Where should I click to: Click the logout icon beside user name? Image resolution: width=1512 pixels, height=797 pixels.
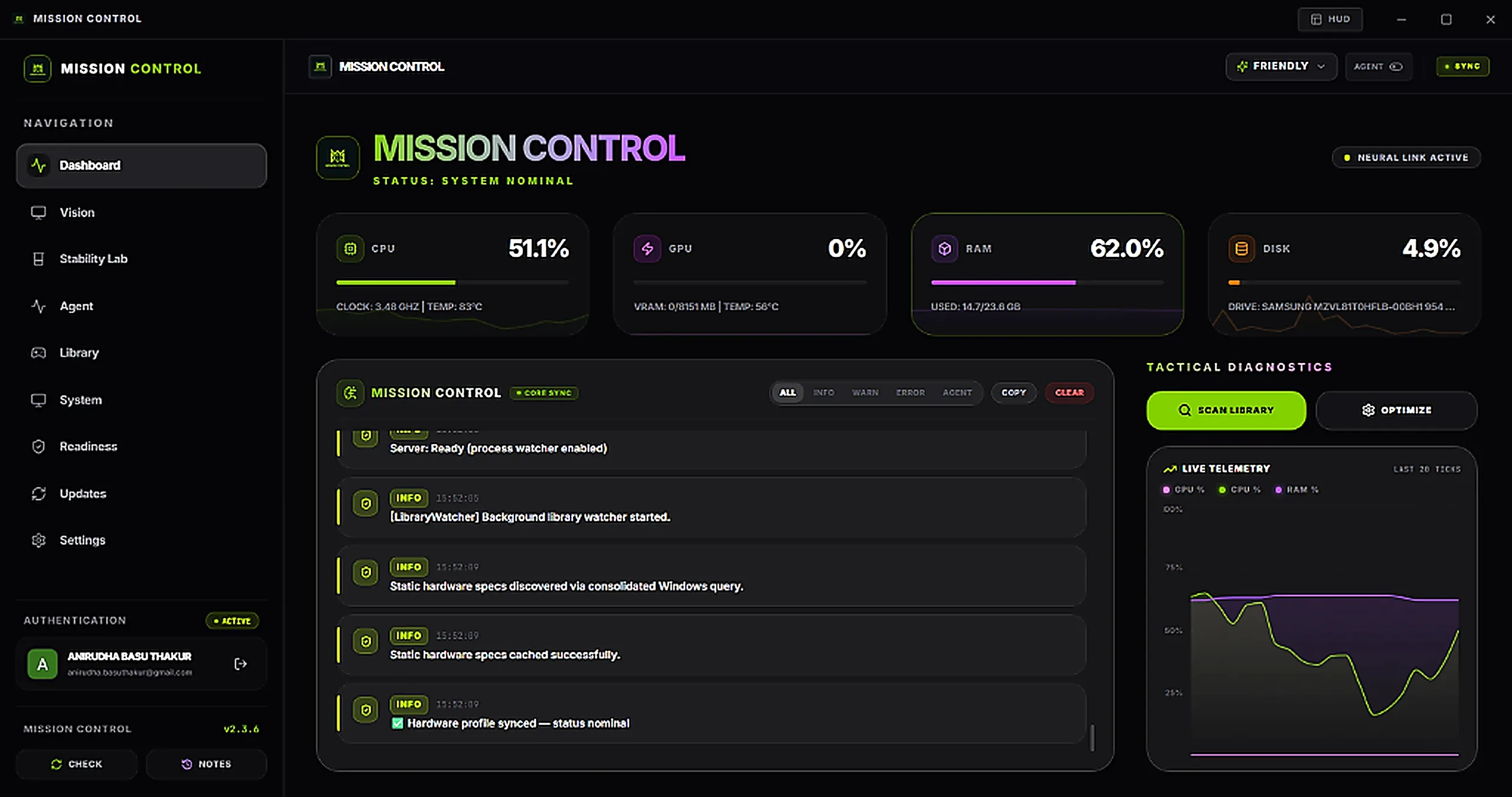pos(240,664)
